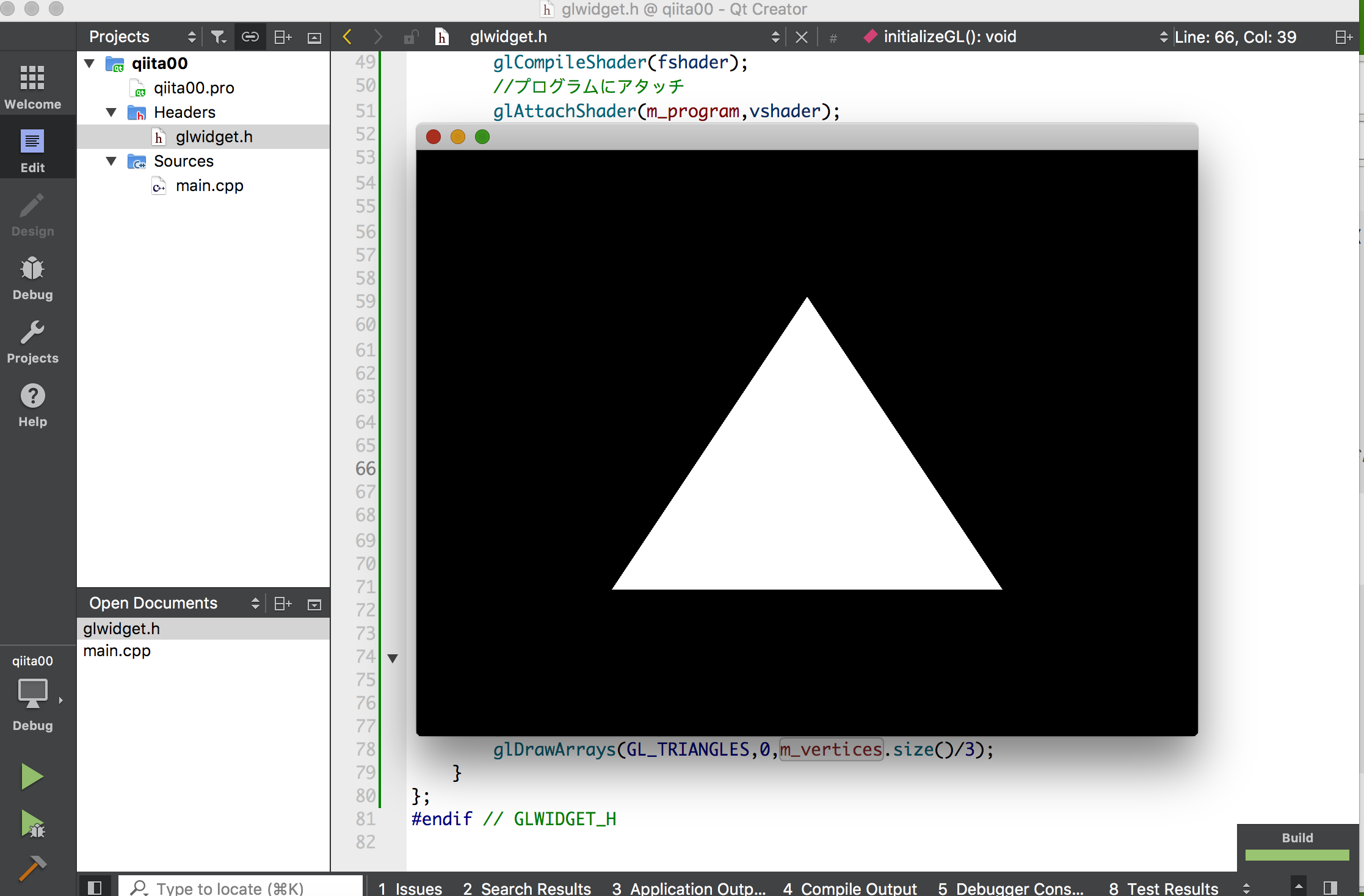
Task: Toggle the project filter in the Projects pane
Action: click(x=218, y=37)
